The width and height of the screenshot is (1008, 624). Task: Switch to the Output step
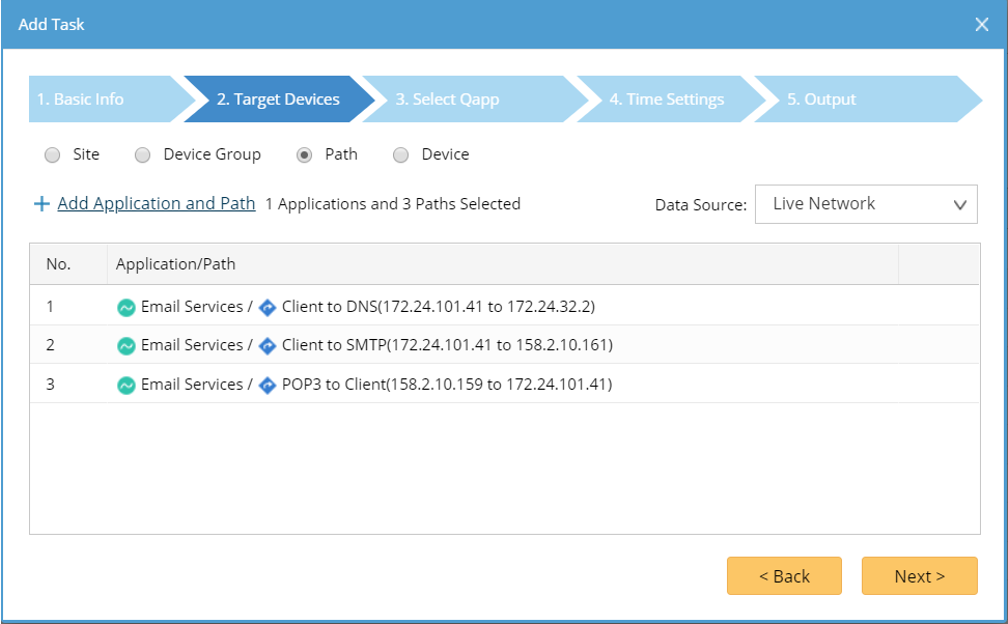tap(821, 99)
